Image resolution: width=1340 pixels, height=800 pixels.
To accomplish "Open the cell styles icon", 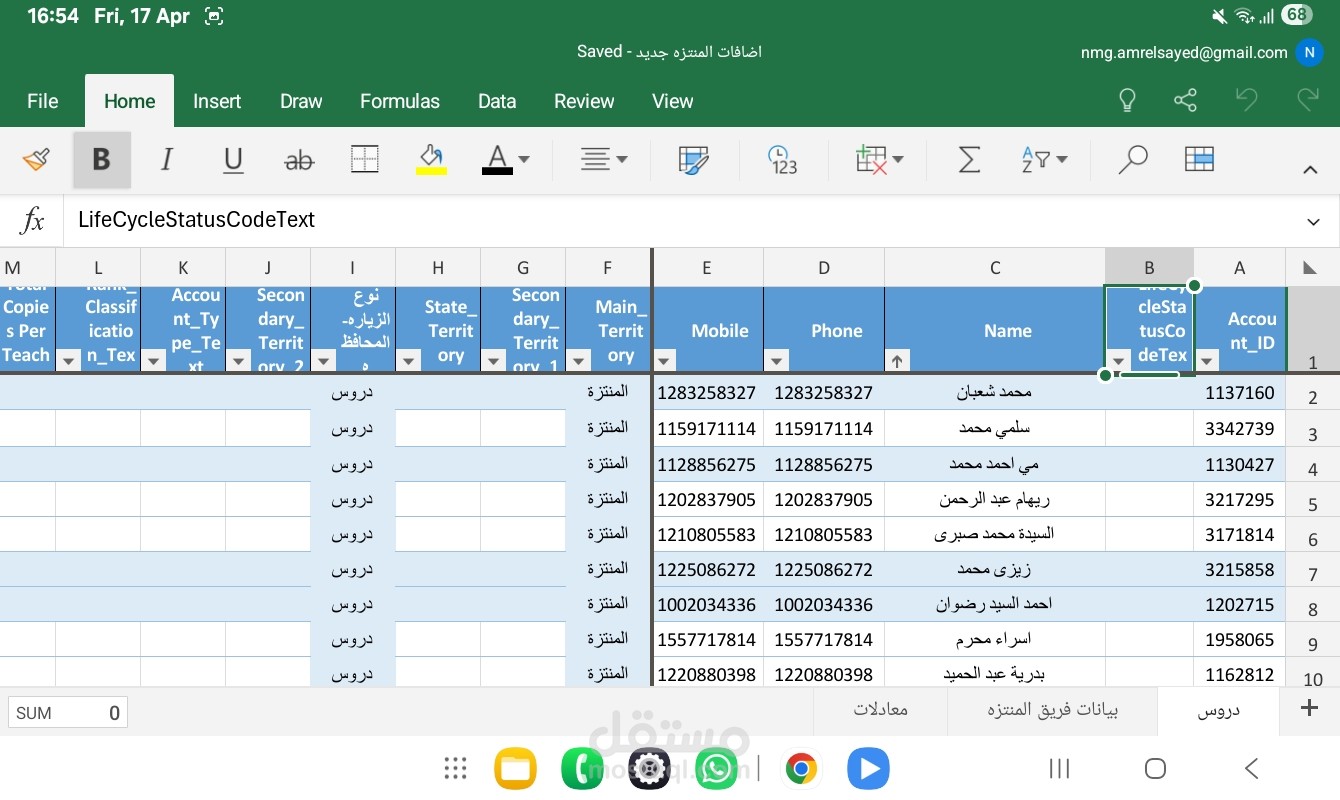I will [x=693, y=160].
